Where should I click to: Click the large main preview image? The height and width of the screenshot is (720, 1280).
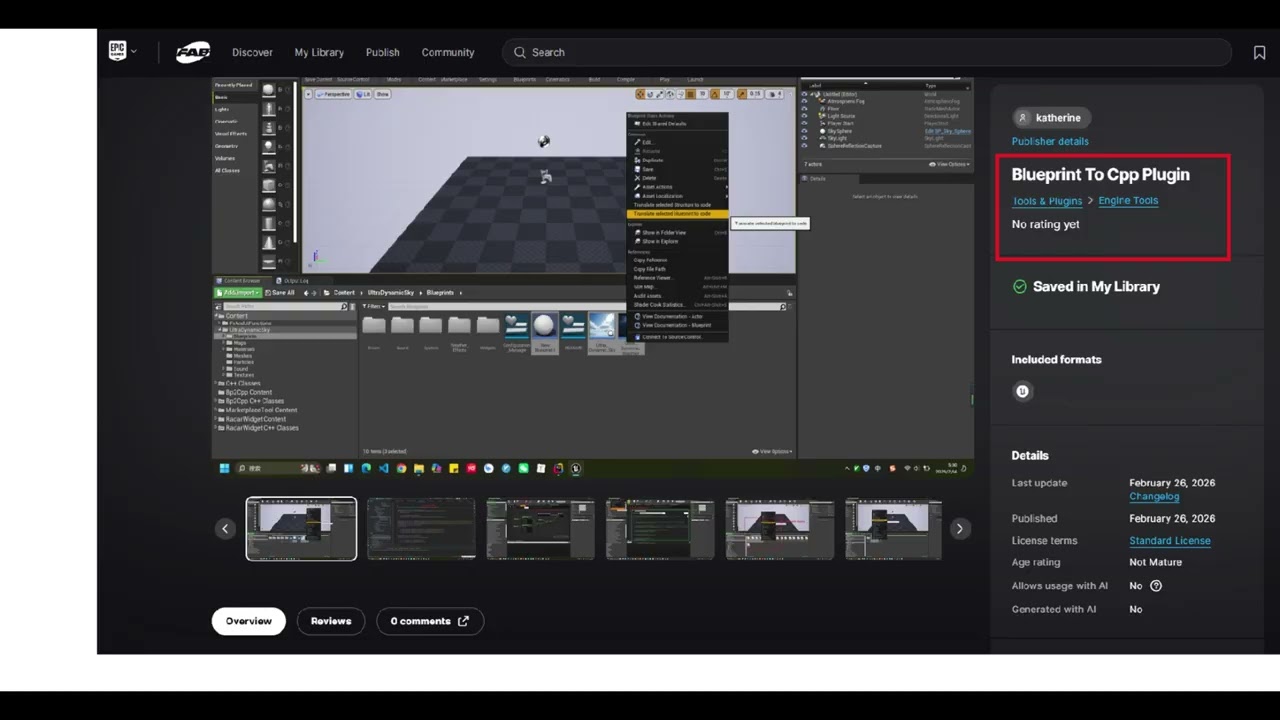tap(593, 277)
